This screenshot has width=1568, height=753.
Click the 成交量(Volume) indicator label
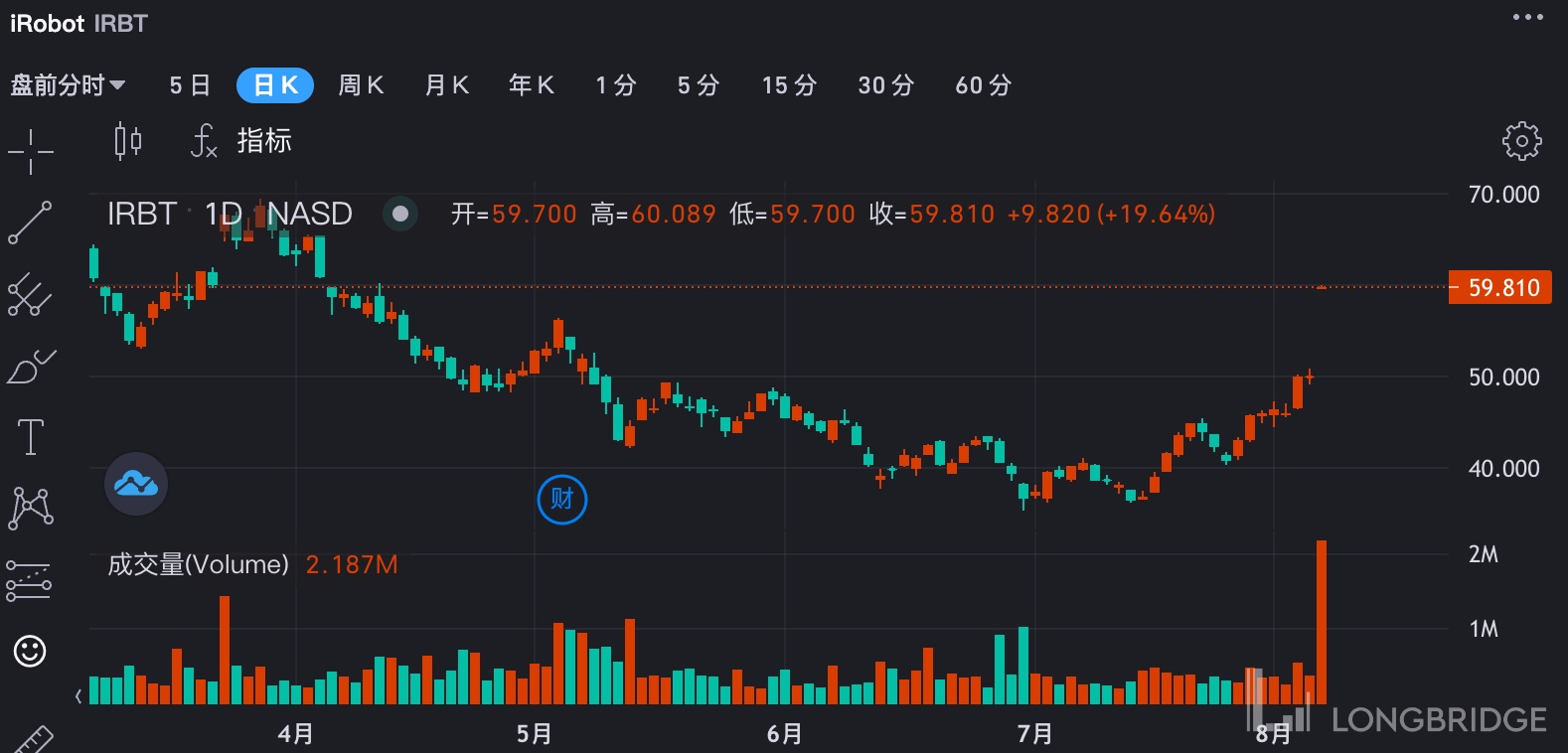click(x=198, y=564)
